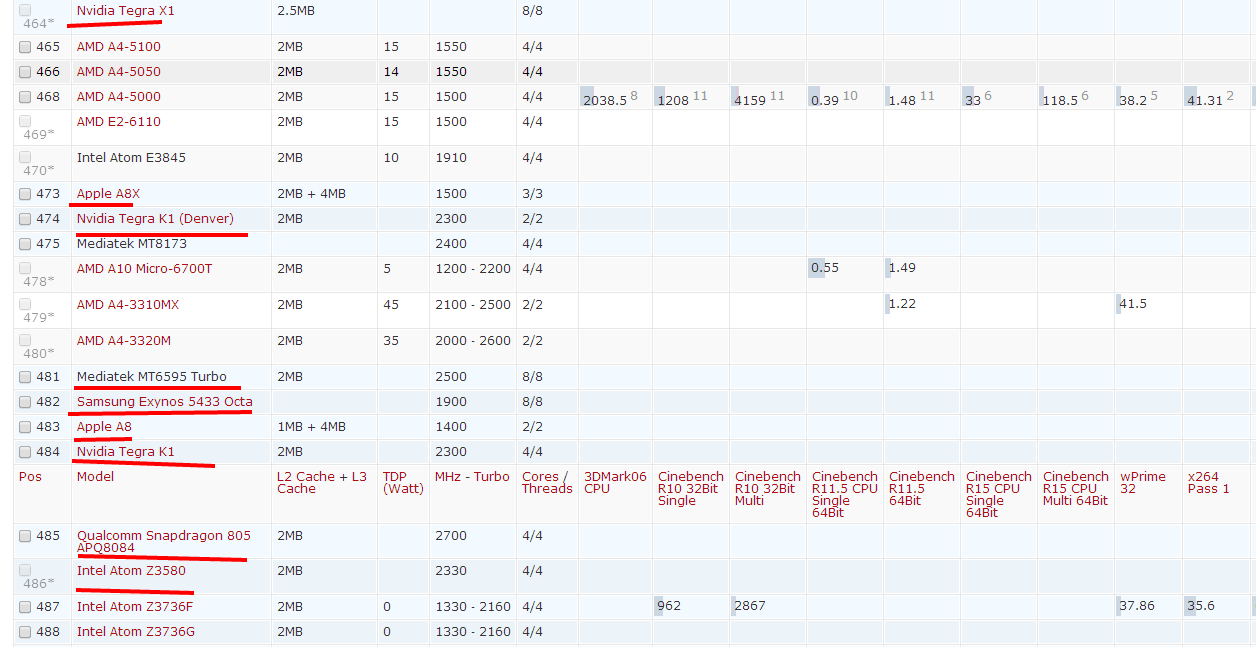Open the Intel Atom Z3736G link
This screenshot has height=647, width=1256.
[x=136, y=632]
